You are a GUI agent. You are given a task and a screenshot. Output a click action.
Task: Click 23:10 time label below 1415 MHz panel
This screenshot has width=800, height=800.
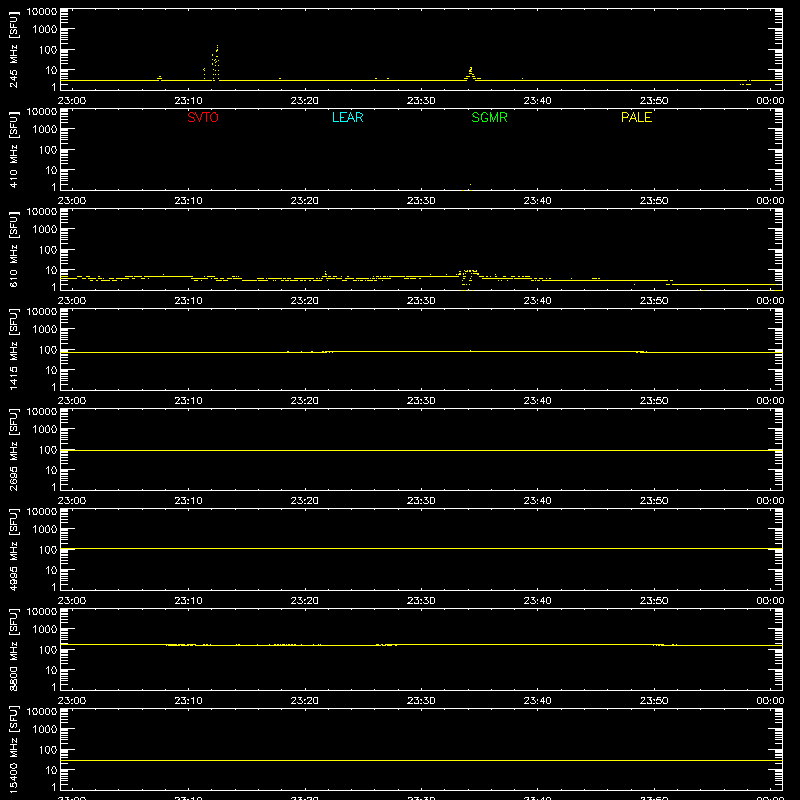tap(188, 401)
